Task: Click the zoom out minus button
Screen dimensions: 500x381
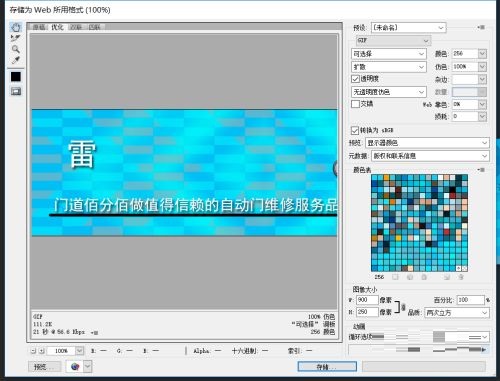Action: coord(33,351)
